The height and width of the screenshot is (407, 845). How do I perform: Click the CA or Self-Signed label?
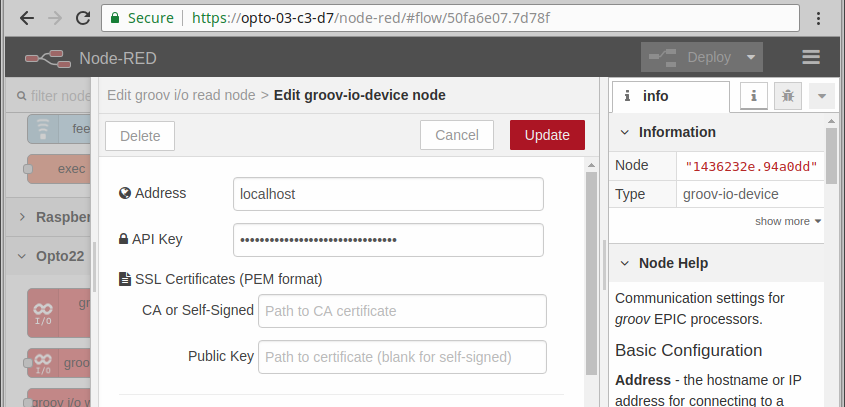pos(198,311)
